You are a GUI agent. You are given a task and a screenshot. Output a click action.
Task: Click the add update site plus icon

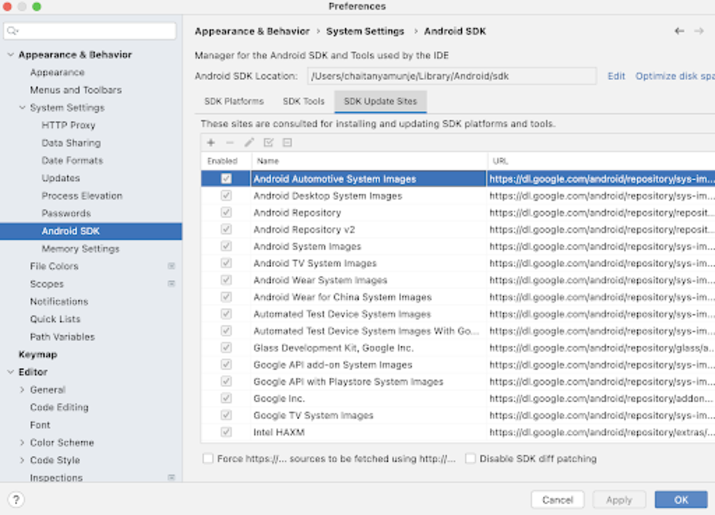[211, 143]
